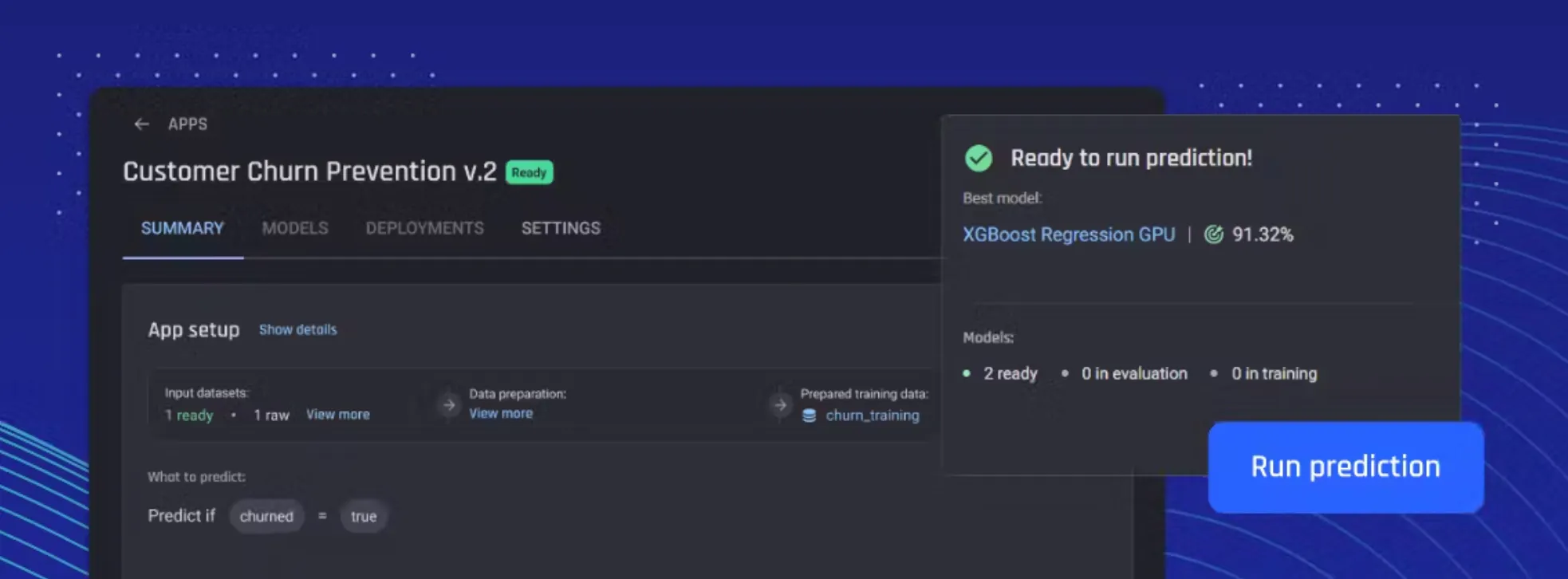The height and width of the screenshot is (579, 1568).
Task: Click View more under Input datasets
Action: coord(338,415)
